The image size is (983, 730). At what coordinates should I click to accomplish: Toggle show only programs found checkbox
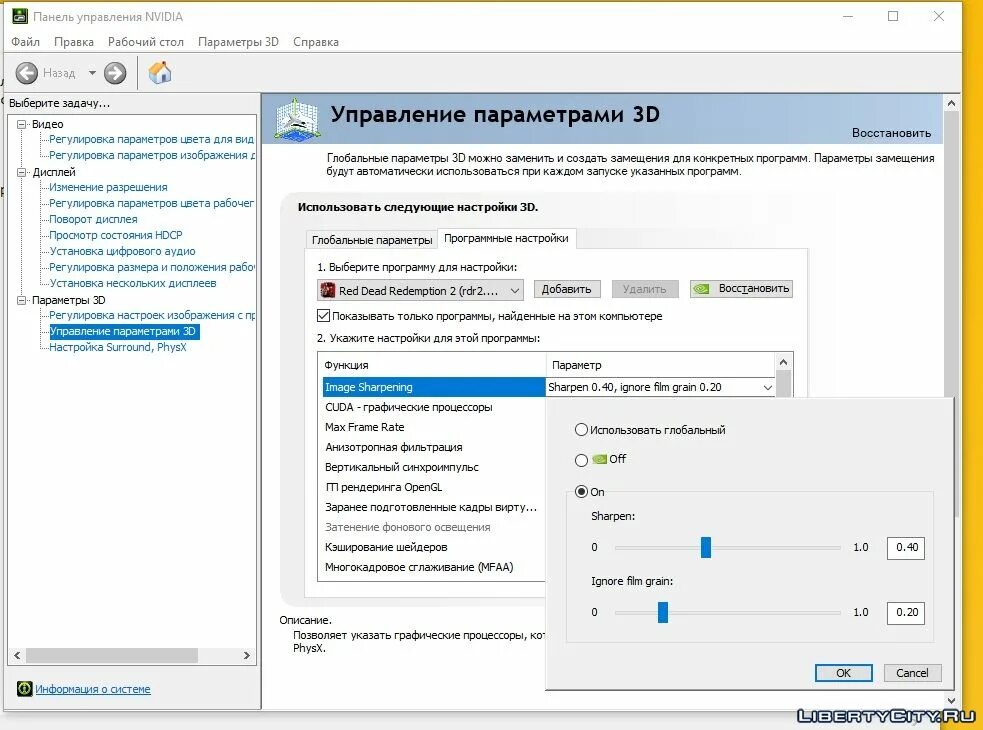coord(323,315)
